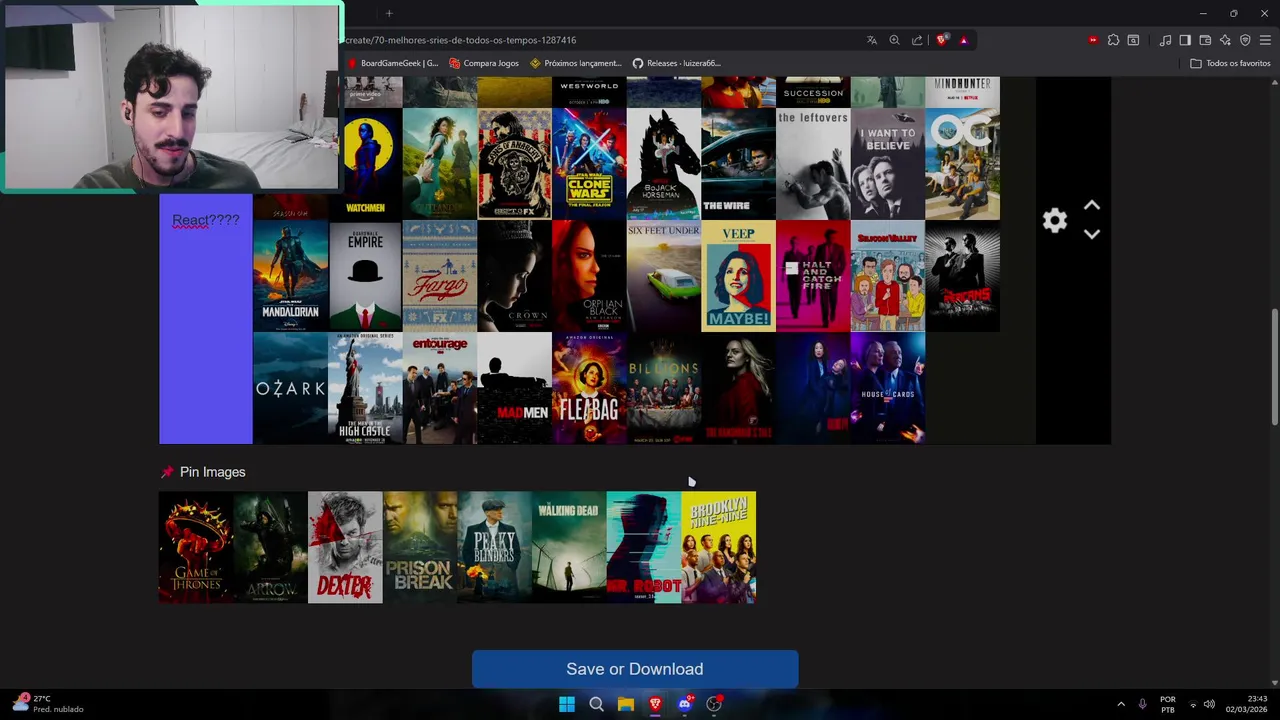Select the Peaky Blinders poster
The height and width of the screenshot is (720, 1280).
(494, 547)
